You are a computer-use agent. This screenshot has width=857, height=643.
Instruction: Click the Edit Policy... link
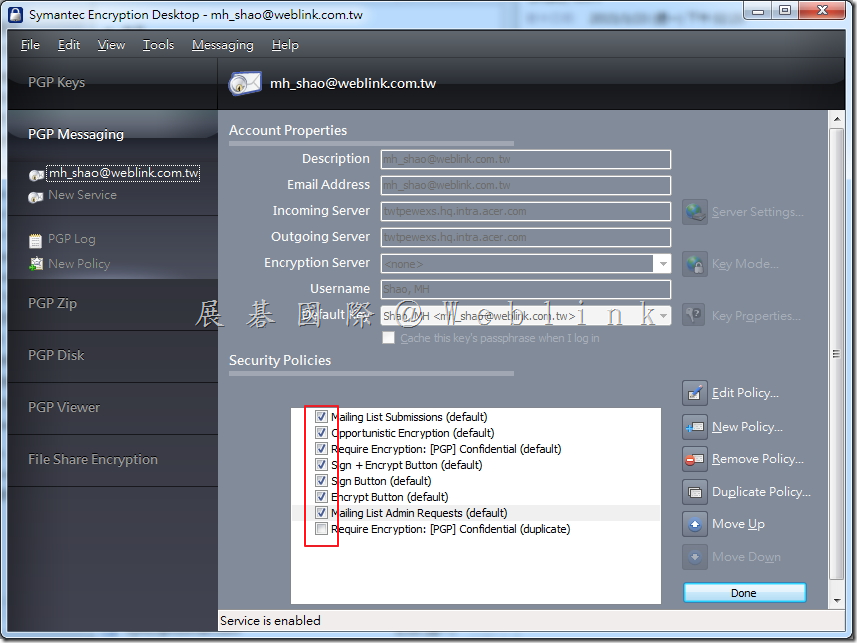[x=745, y=393]
